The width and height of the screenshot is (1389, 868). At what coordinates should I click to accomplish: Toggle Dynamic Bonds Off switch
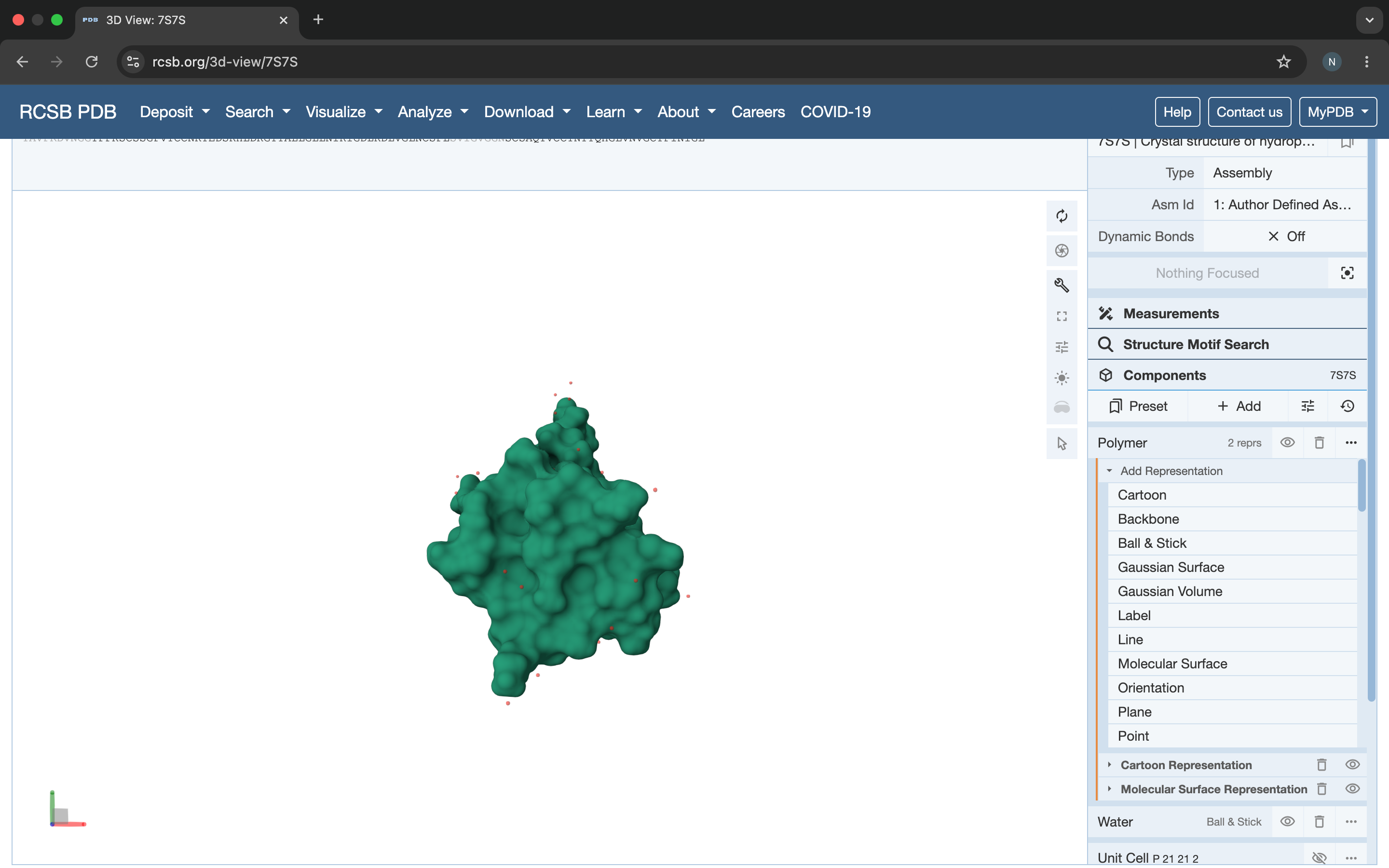[1284, 236]
